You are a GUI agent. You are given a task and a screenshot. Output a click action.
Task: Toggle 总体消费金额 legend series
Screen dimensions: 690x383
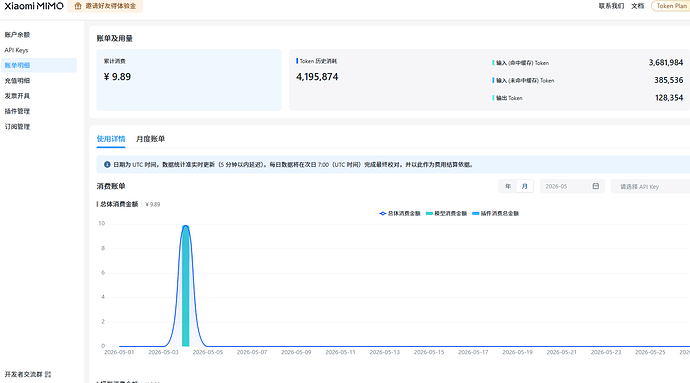coord(400,214)
